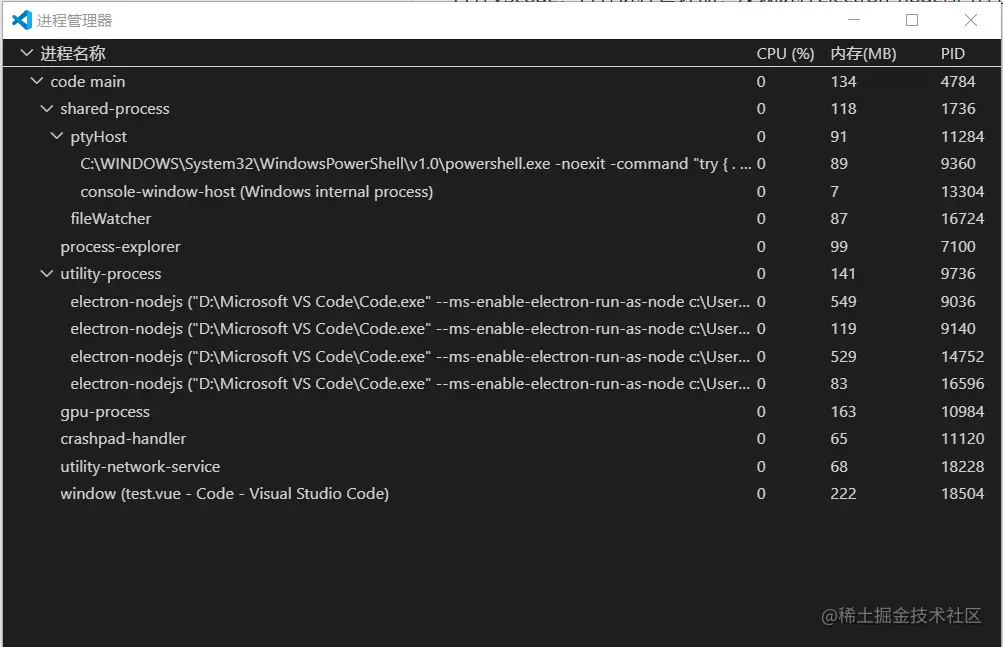Select the fileWatcher process
Image resolution: width=1003 pixels, height=647 pixels.
(111, 219)
